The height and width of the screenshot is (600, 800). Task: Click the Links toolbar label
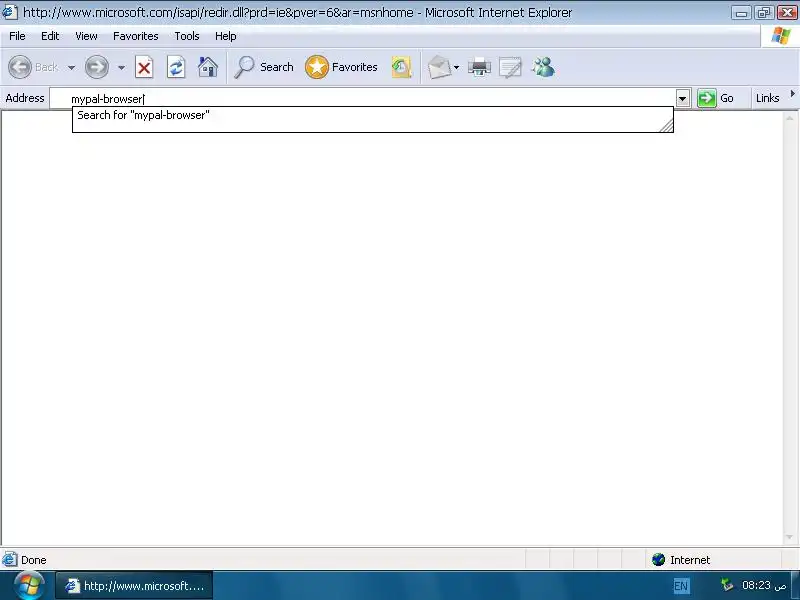[767, 98]
